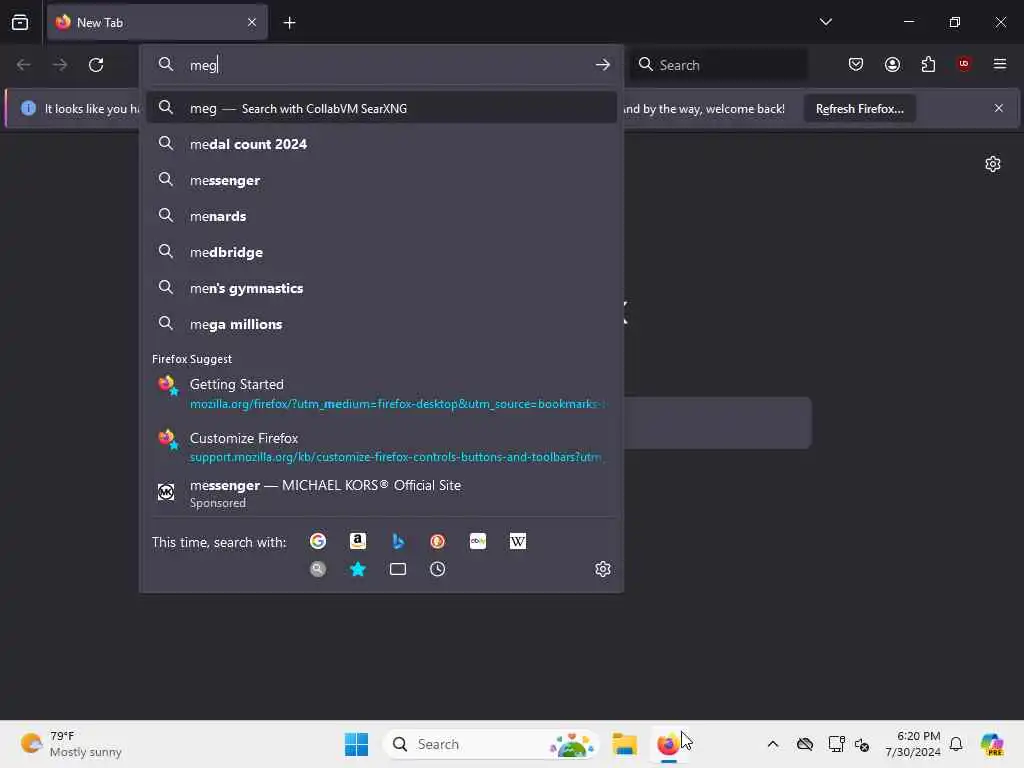Search this time with Google
Viewport: 1024px width, 768px height.
(x=318, y=541)
